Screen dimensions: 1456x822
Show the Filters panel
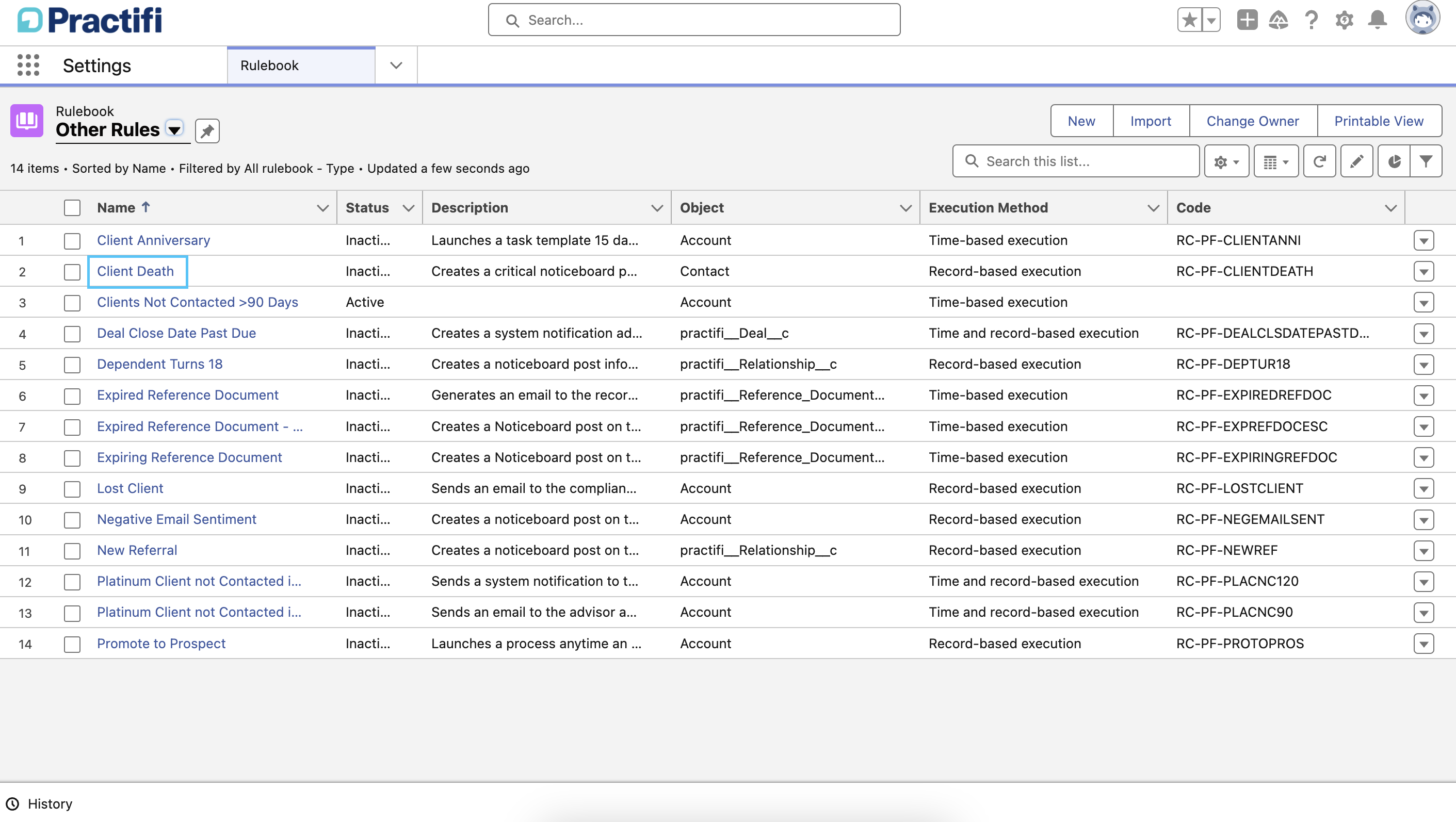(x=1426, y=161)
